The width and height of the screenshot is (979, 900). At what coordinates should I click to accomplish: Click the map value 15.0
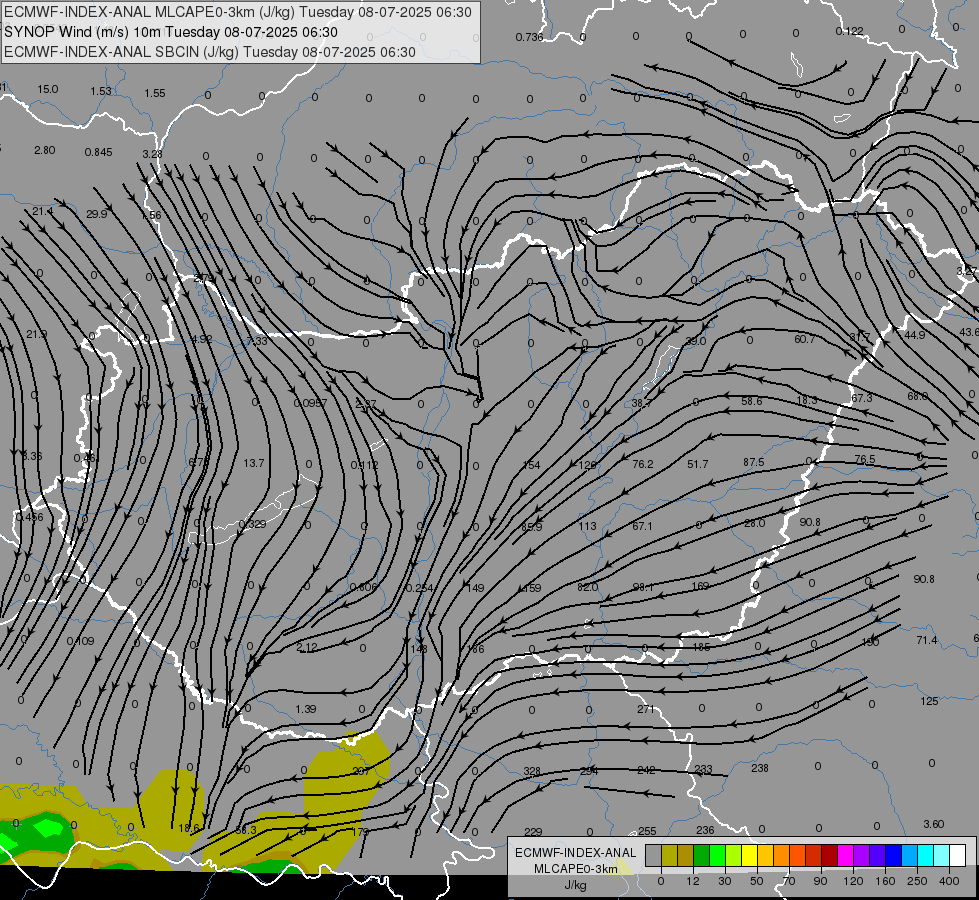[x=47, y=89]
